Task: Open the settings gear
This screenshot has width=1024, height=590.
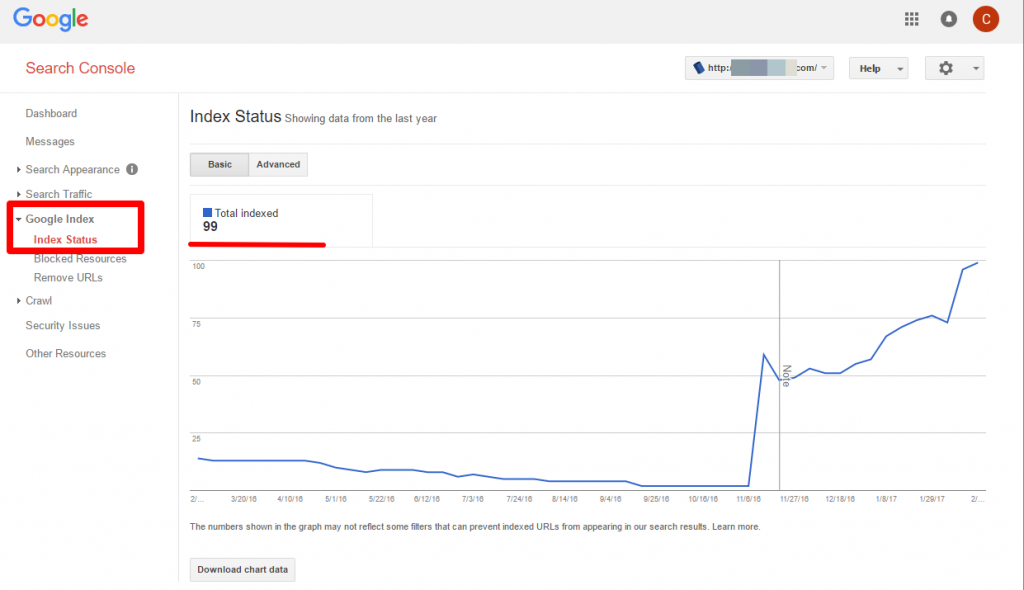Action: click(946, 67)
